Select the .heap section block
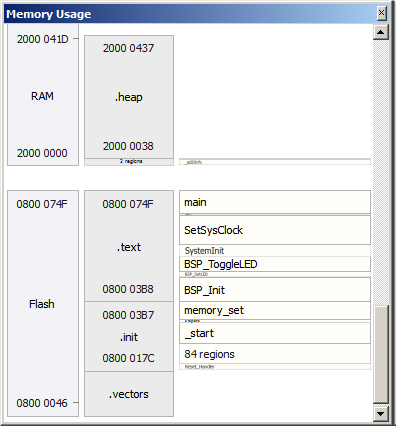This screenshot has width=396, height=426. tap(129, 97)
